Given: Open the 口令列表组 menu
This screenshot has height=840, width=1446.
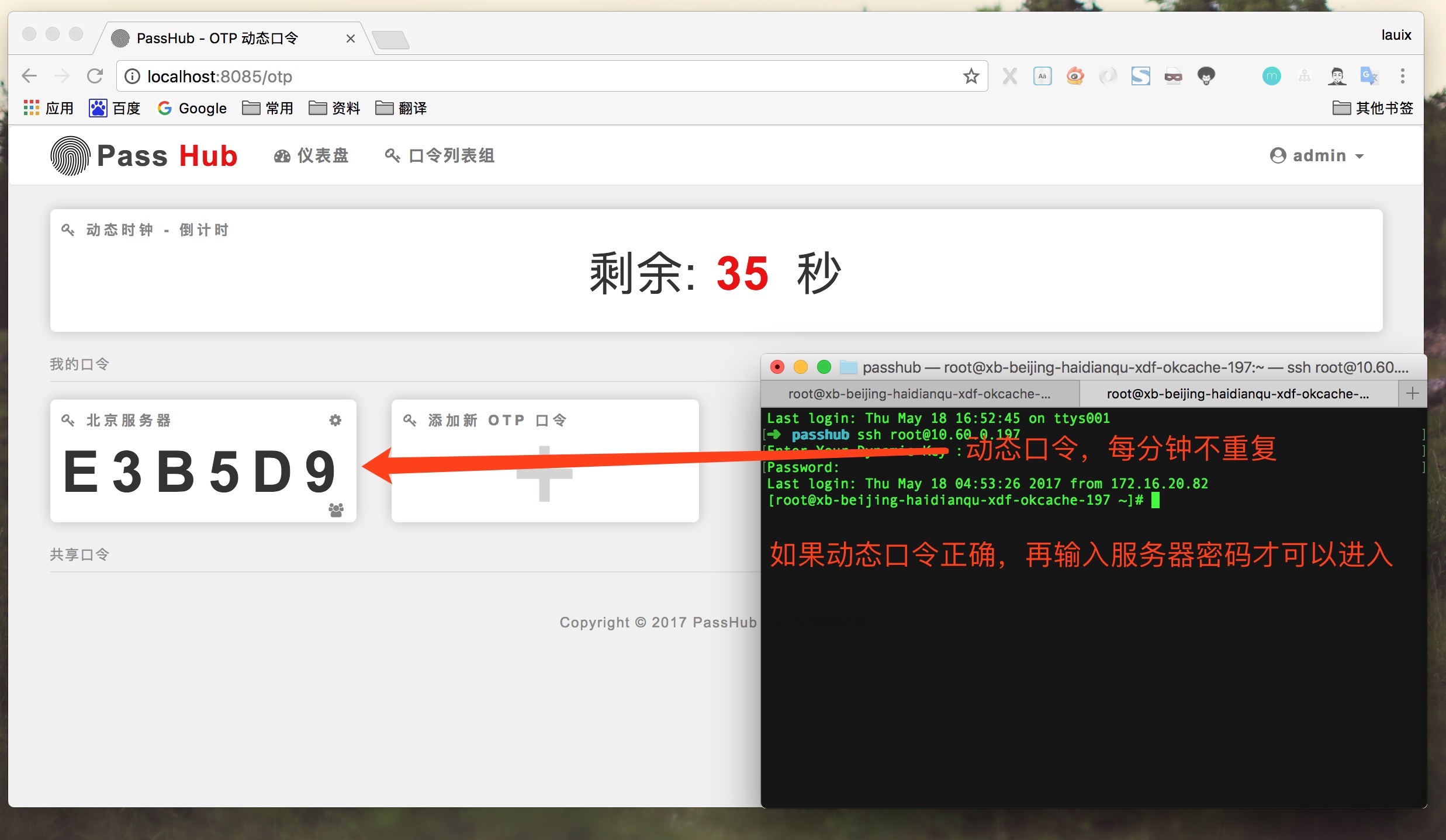Looking at the screenshot, I should pyautogui.click(x=440, y=155).
